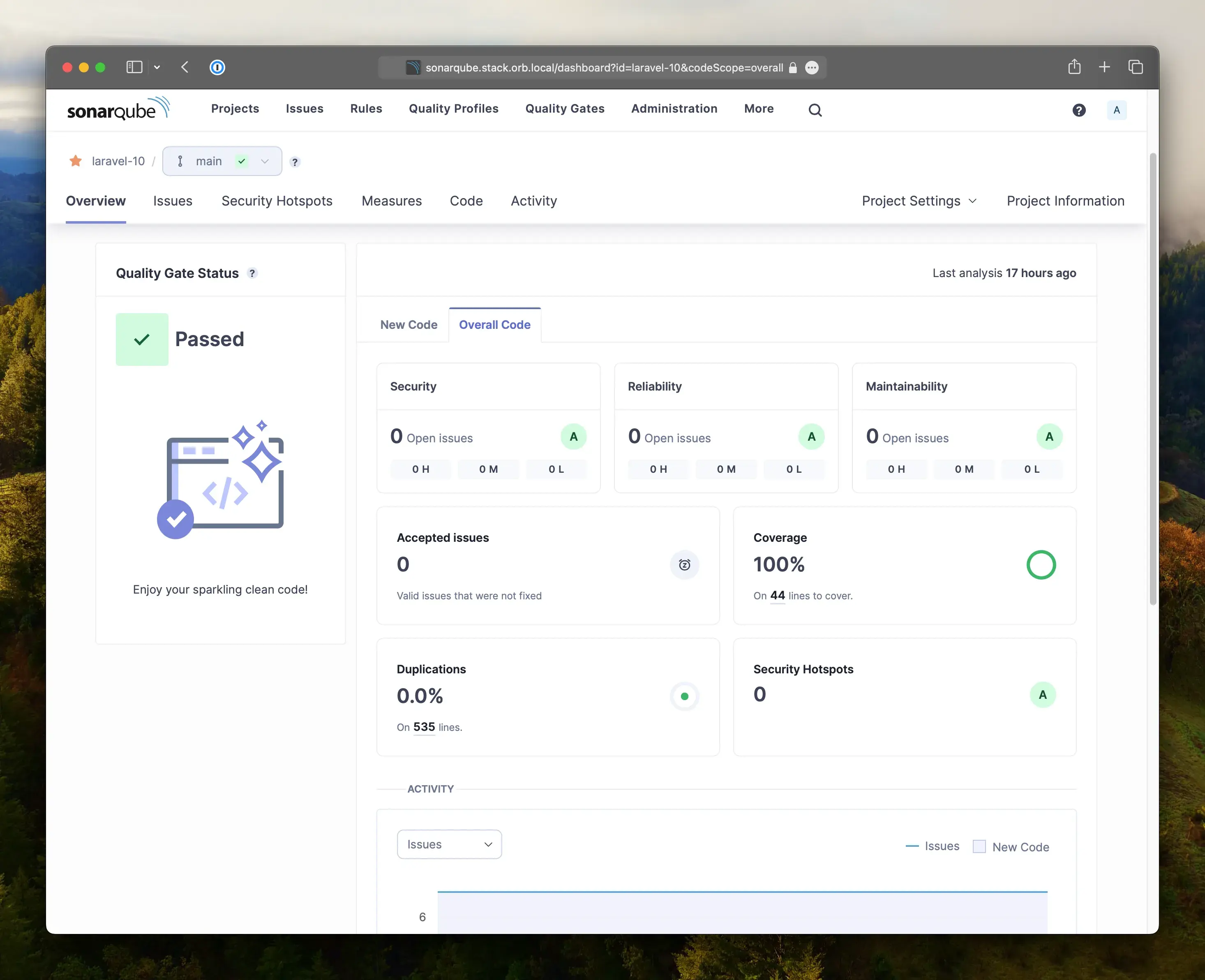Click the Safari share icon
Image resolution: width=1205 pixels, height=980 pixels.
click(1075, 67)
